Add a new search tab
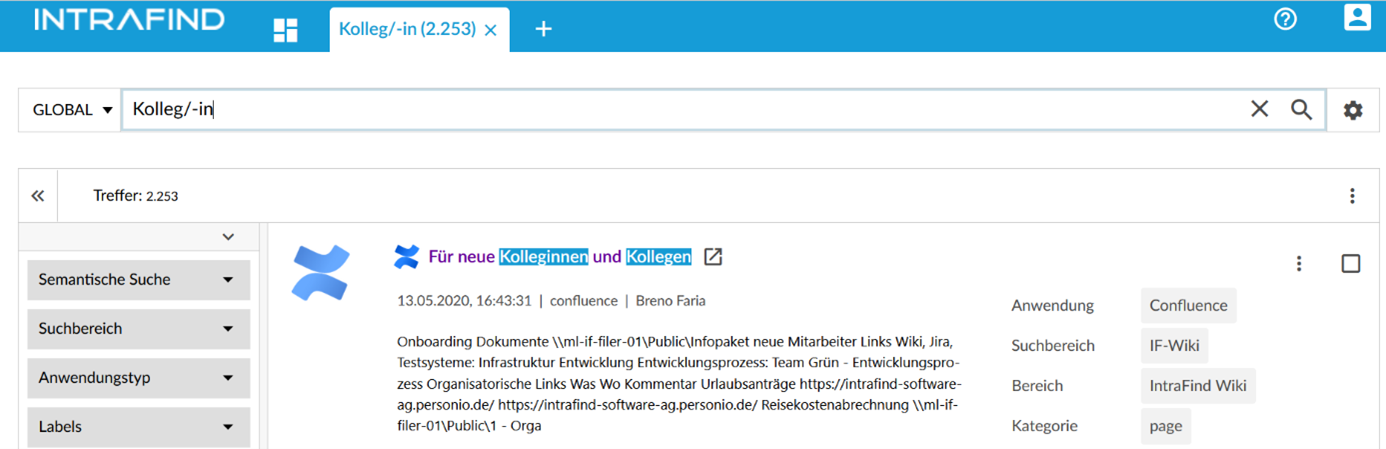The height and width of the screenshot is (449, 1386). pos(543,30)
